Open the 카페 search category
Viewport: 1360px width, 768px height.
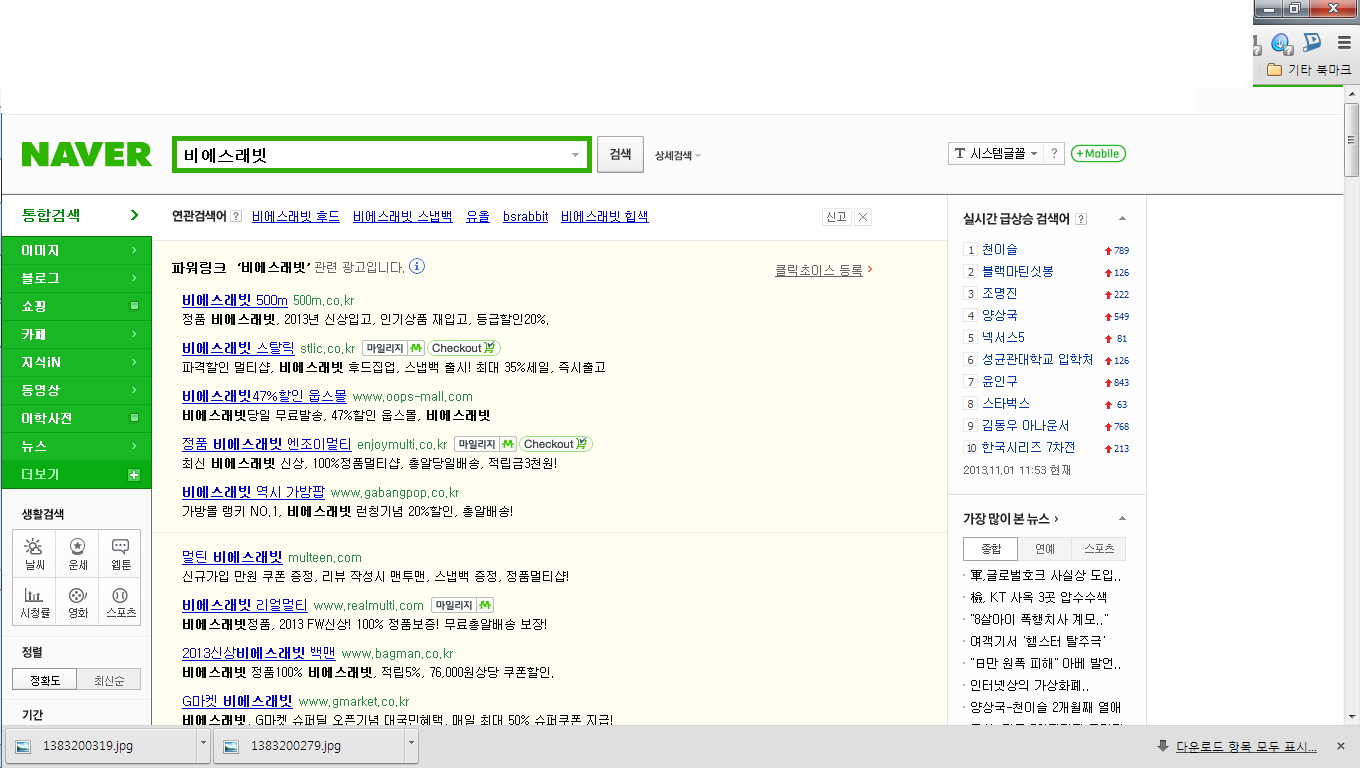coord(76,334)
